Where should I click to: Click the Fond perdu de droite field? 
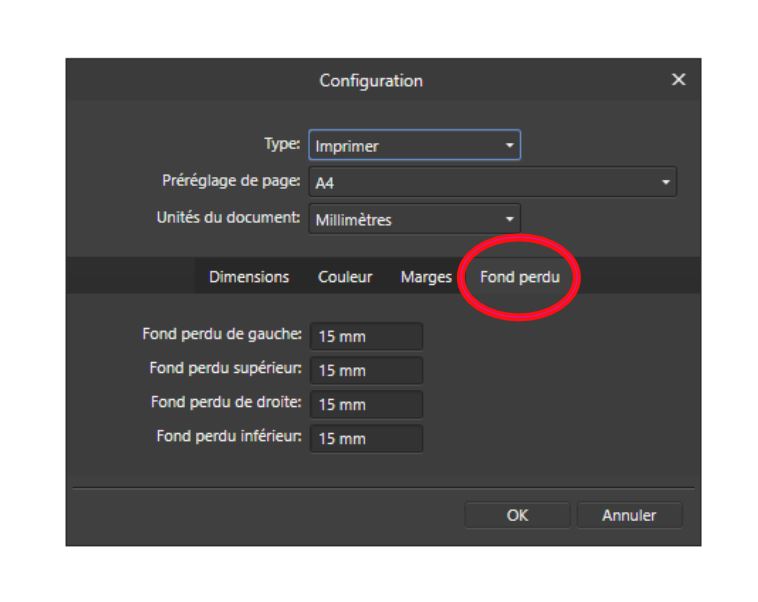click(366, 404)
